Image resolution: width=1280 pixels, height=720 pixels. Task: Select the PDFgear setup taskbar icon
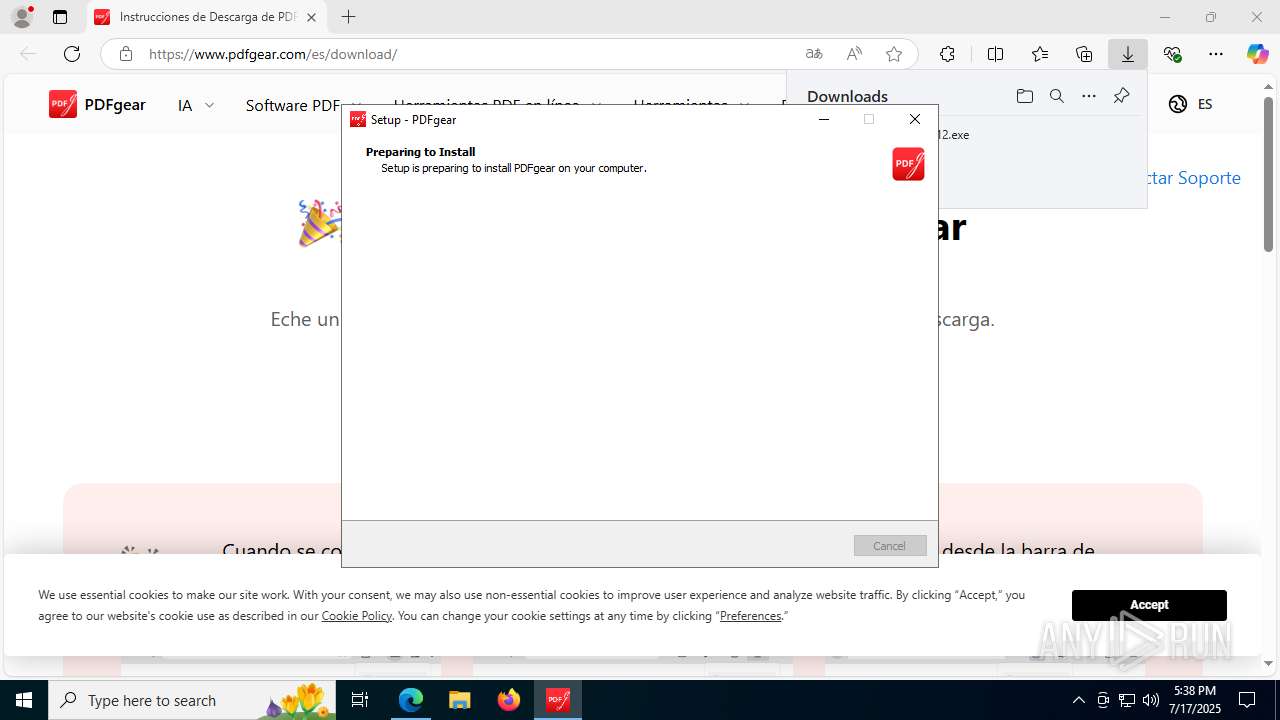pyautogui.click(x=558, y=700)
